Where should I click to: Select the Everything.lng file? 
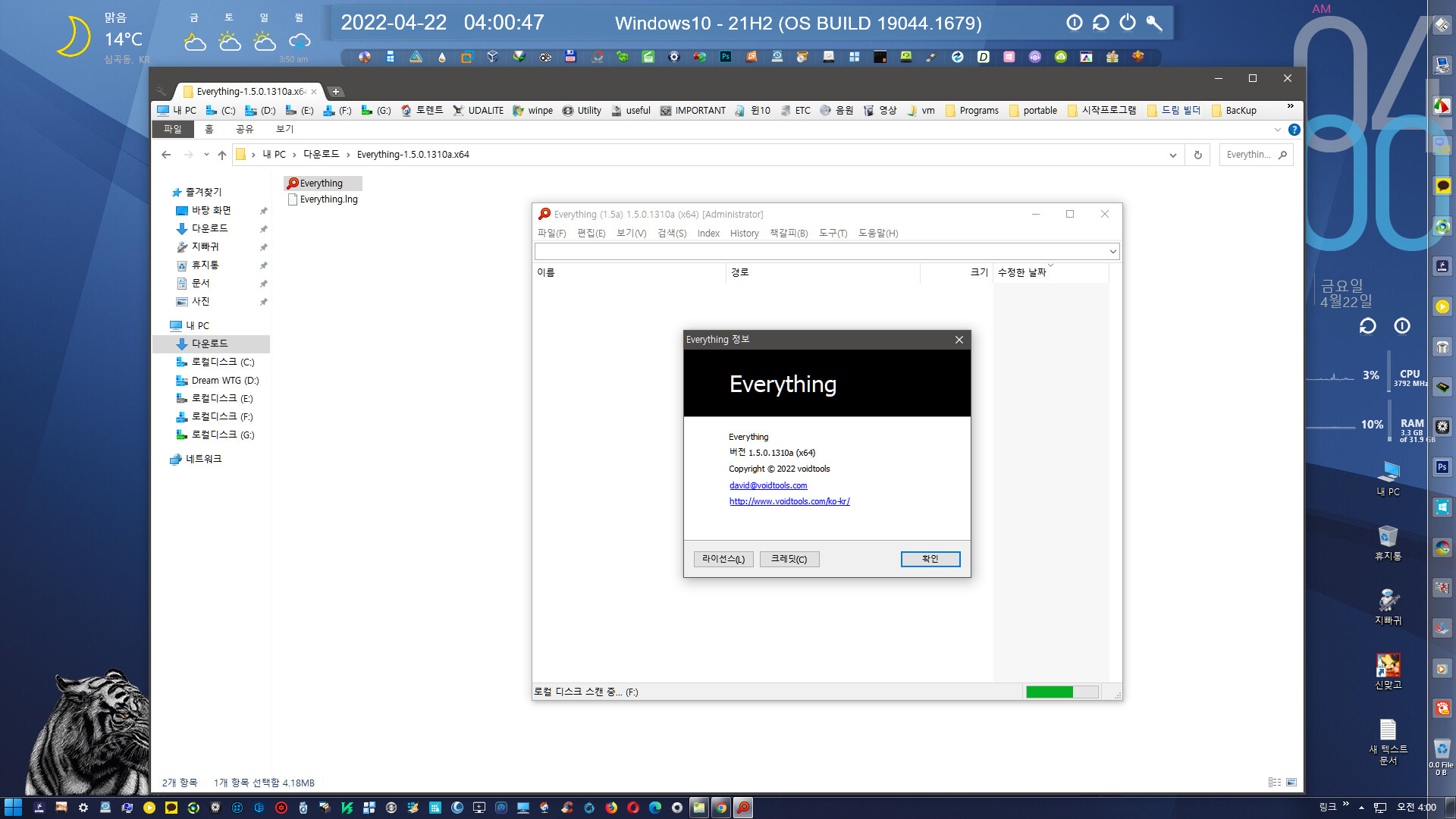click(322, 199)
